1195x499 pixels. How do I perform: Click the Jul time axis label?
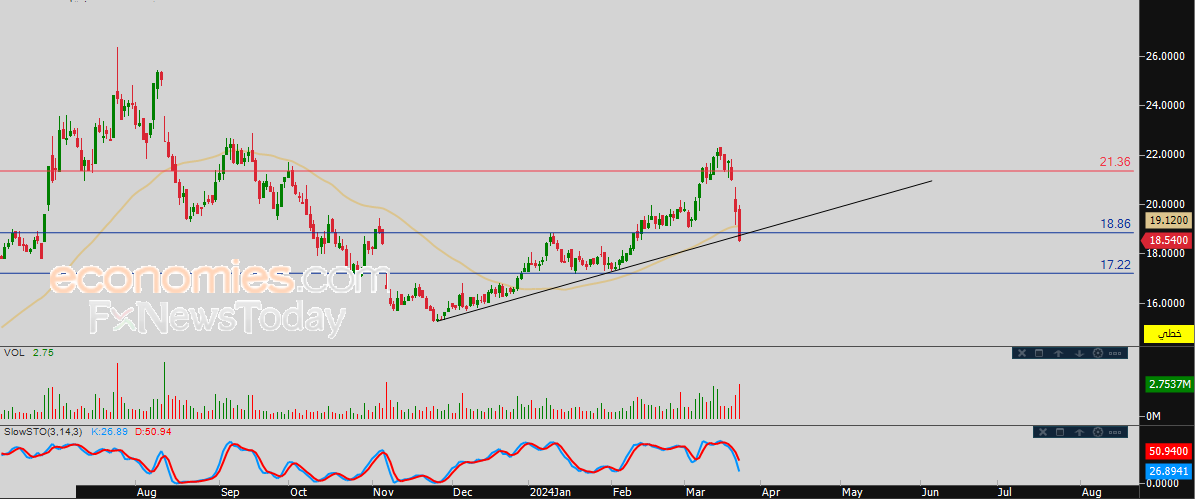click(x=1005, y=492)
